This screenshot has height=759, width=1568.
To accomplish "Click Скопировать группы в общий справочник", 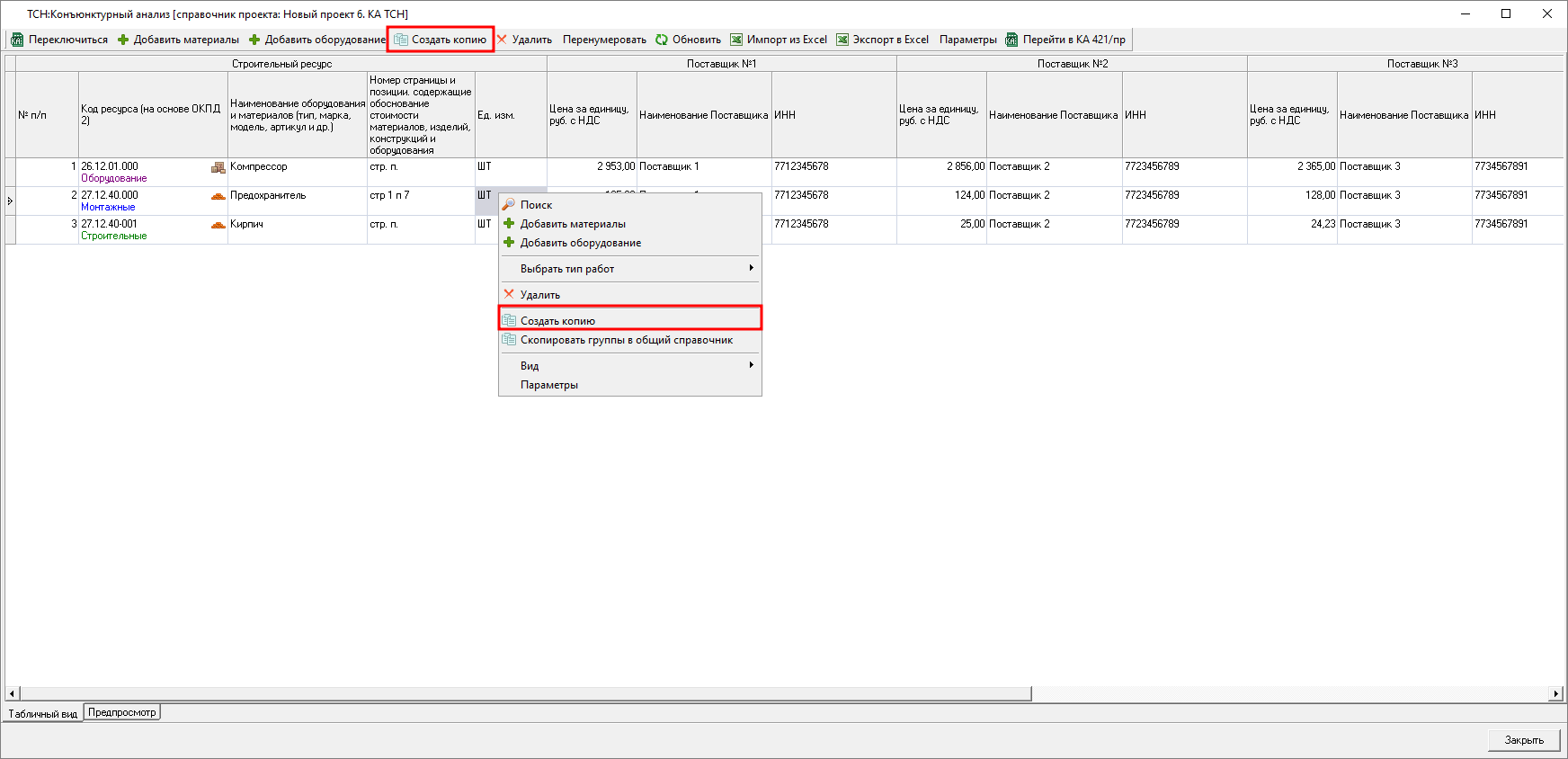I will coord(626,340).
